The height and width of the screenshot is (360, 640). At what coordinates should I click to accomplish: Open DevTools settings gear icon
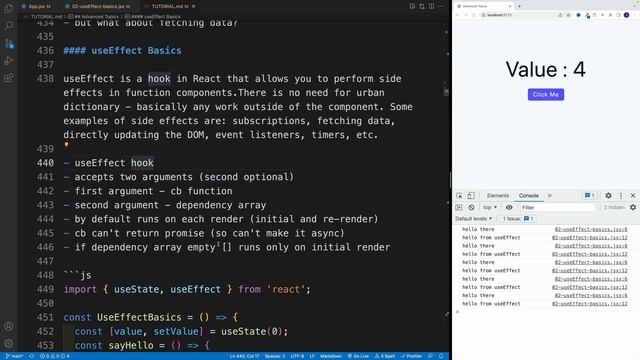(608, 196)
